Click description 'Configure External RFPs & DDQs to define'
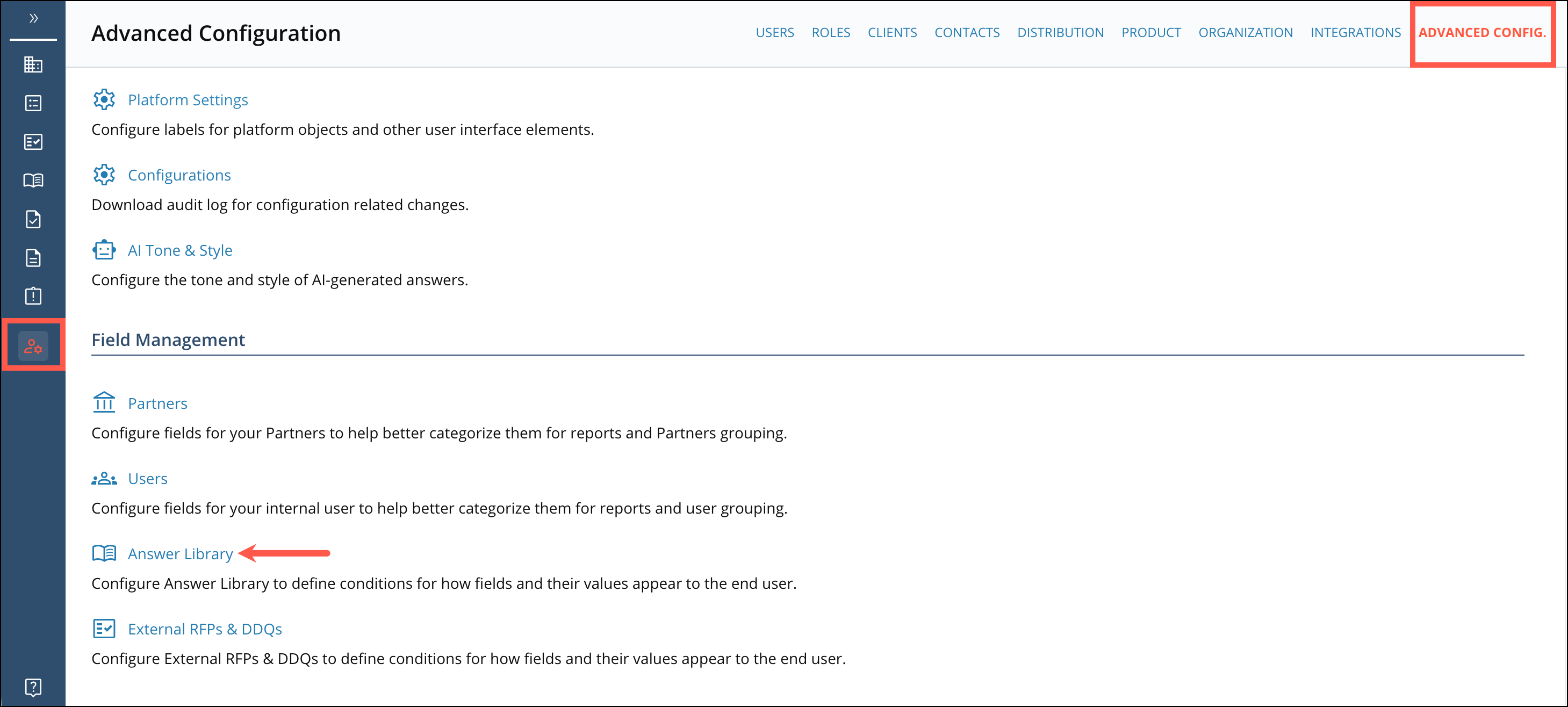Image resolution: width=1568 pixels, height=707 pixels. point(468,659)
